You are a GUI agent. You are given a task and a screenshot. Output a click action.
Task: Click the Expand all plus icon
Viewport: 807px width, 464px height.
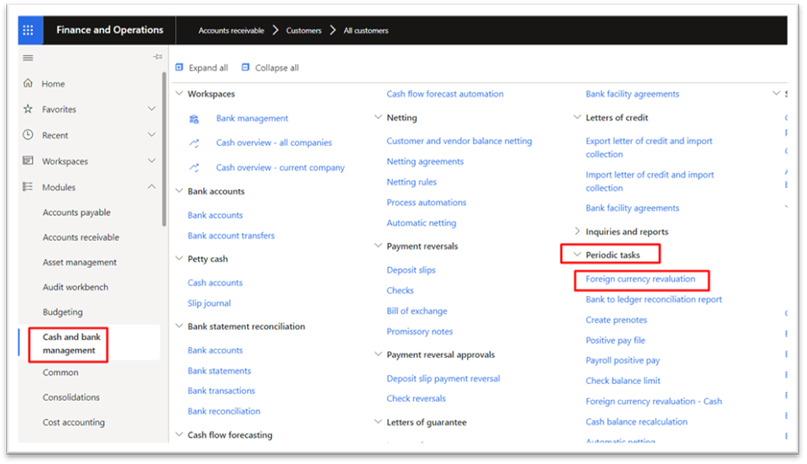179,67
